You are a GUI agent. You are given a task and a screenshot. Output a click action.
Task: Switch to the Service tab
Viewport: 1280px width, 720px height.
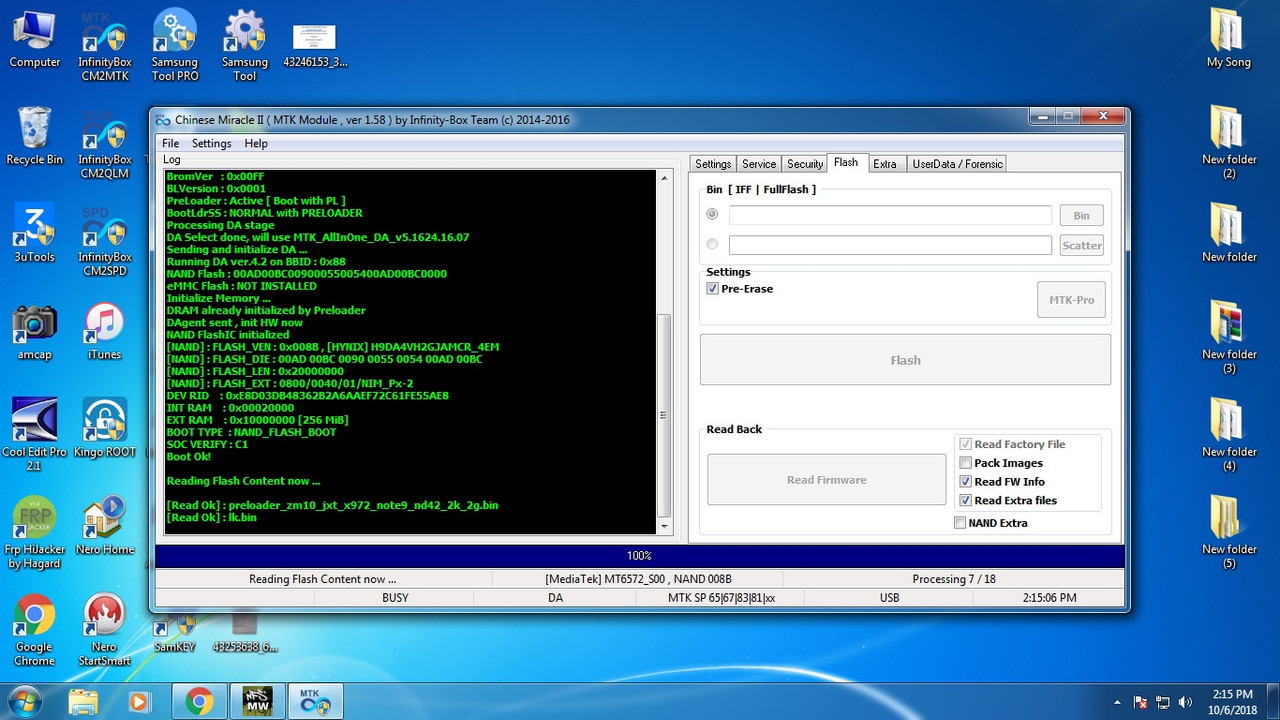click(759, 164)
